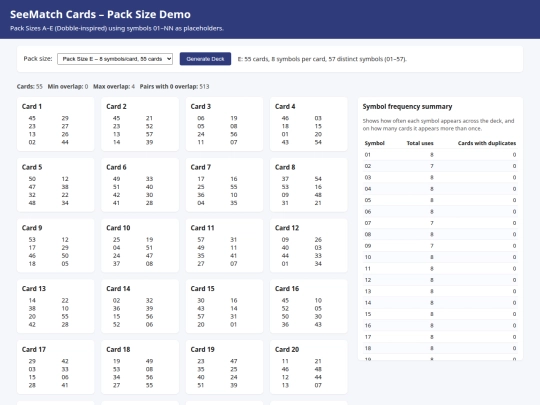
Task: Click the 'Pack size:' label
Action: (38, 59)
